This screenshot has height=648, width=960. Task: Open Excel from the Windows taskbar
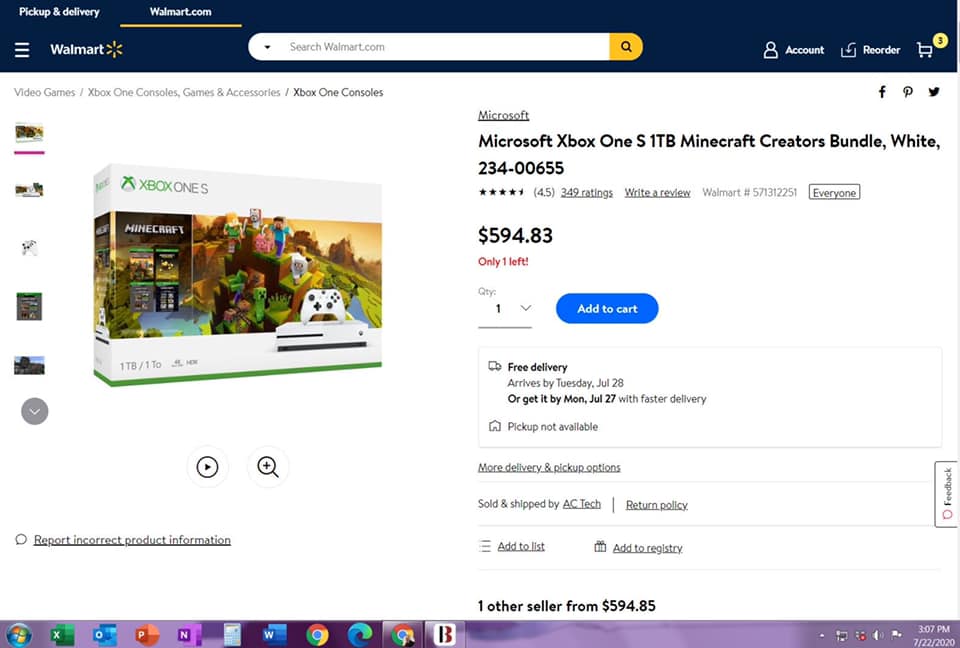[x=61, y=635]
